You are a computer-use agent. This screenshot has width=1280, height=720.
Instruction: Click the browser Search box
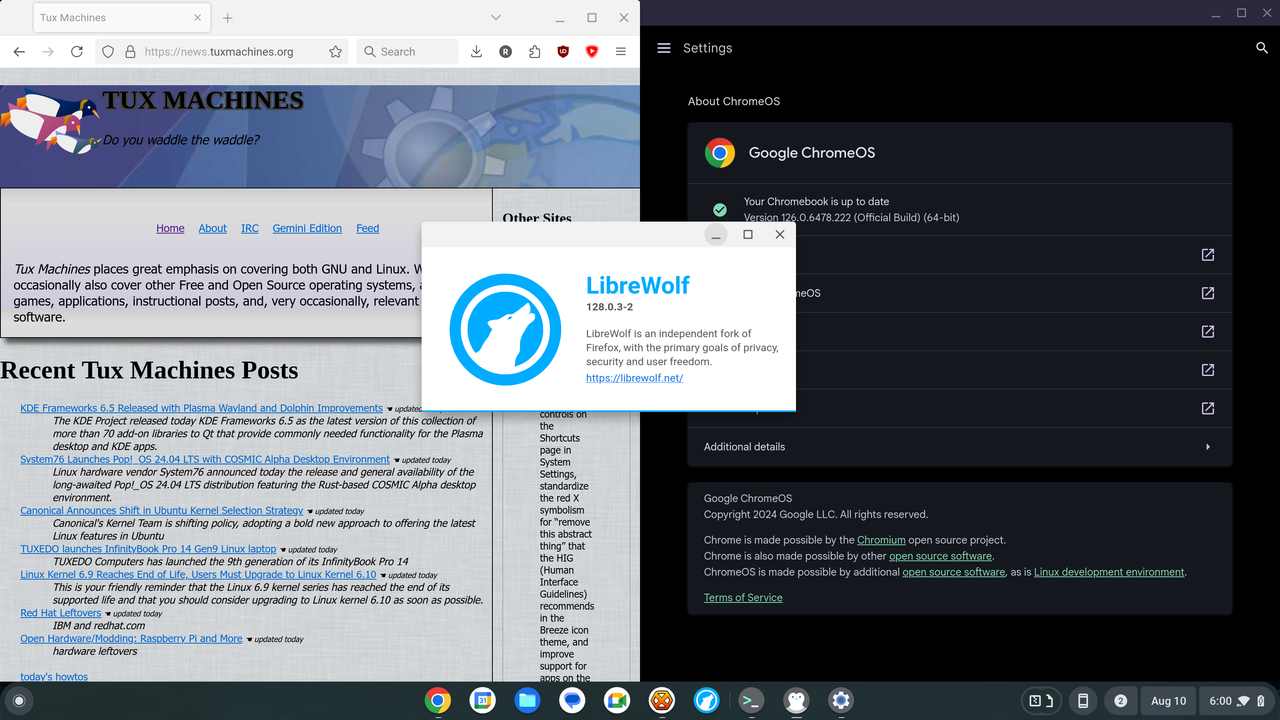point(406,52)
